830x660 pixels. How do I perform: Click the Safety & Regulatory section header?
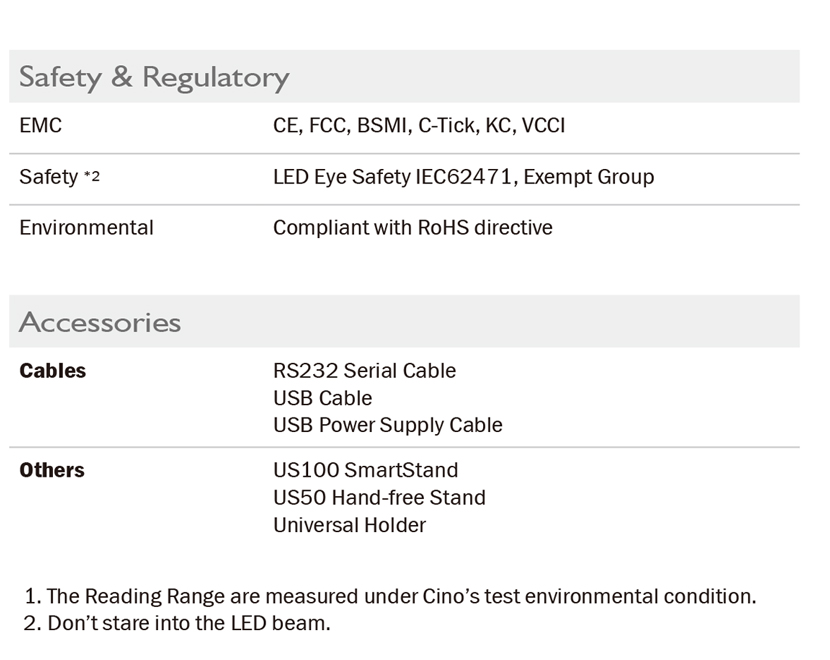(154, 78)
